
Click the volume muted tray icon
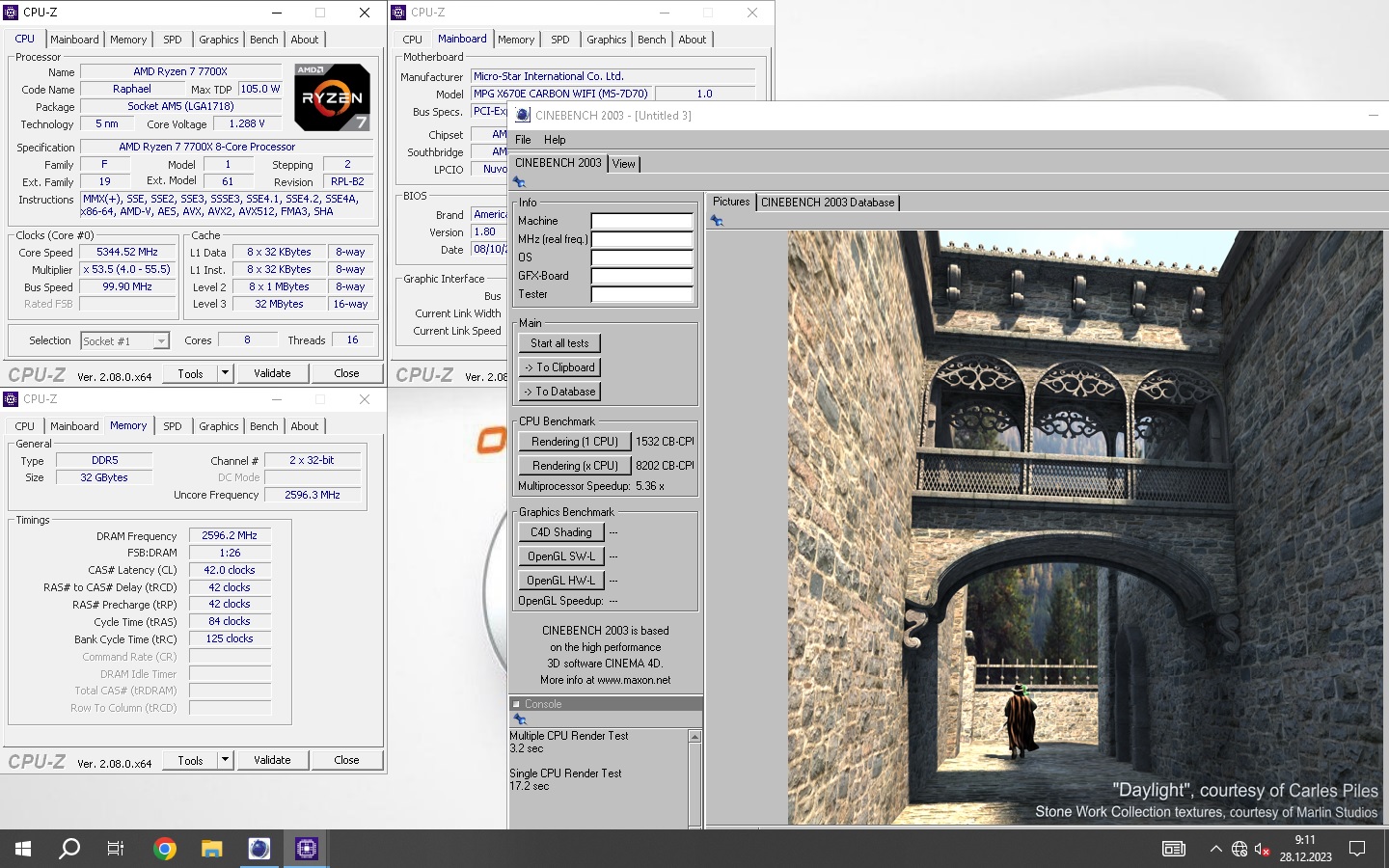1263,849
